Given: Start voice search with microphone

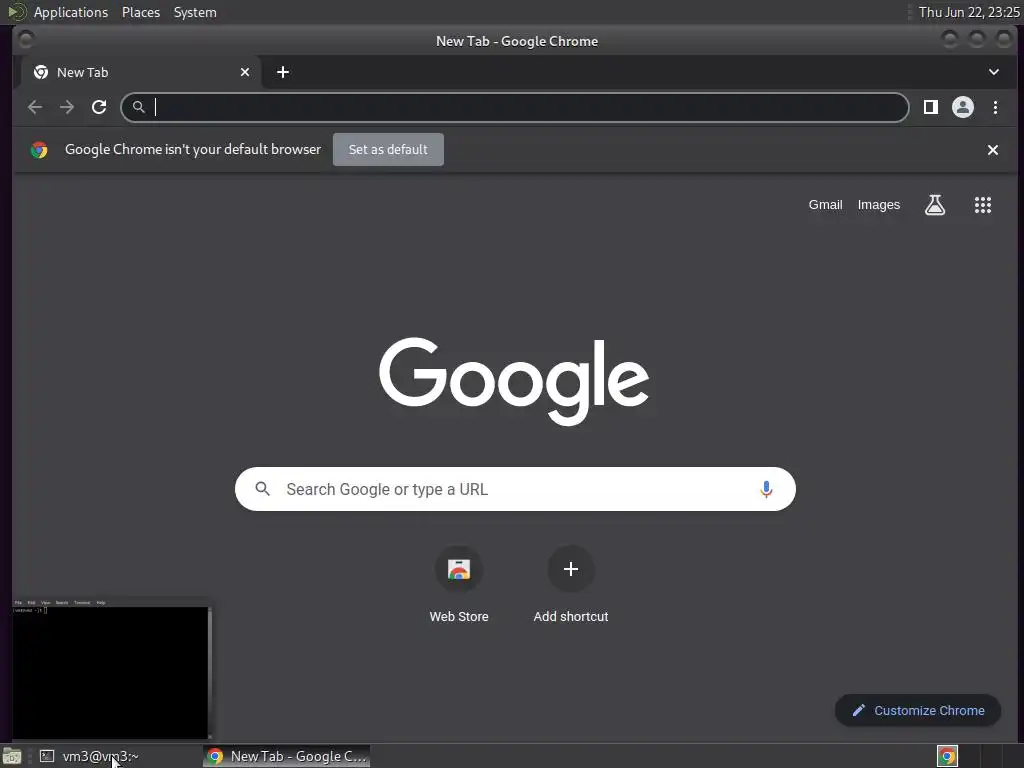Looking at the screenshot, I should tap(767, 489).
